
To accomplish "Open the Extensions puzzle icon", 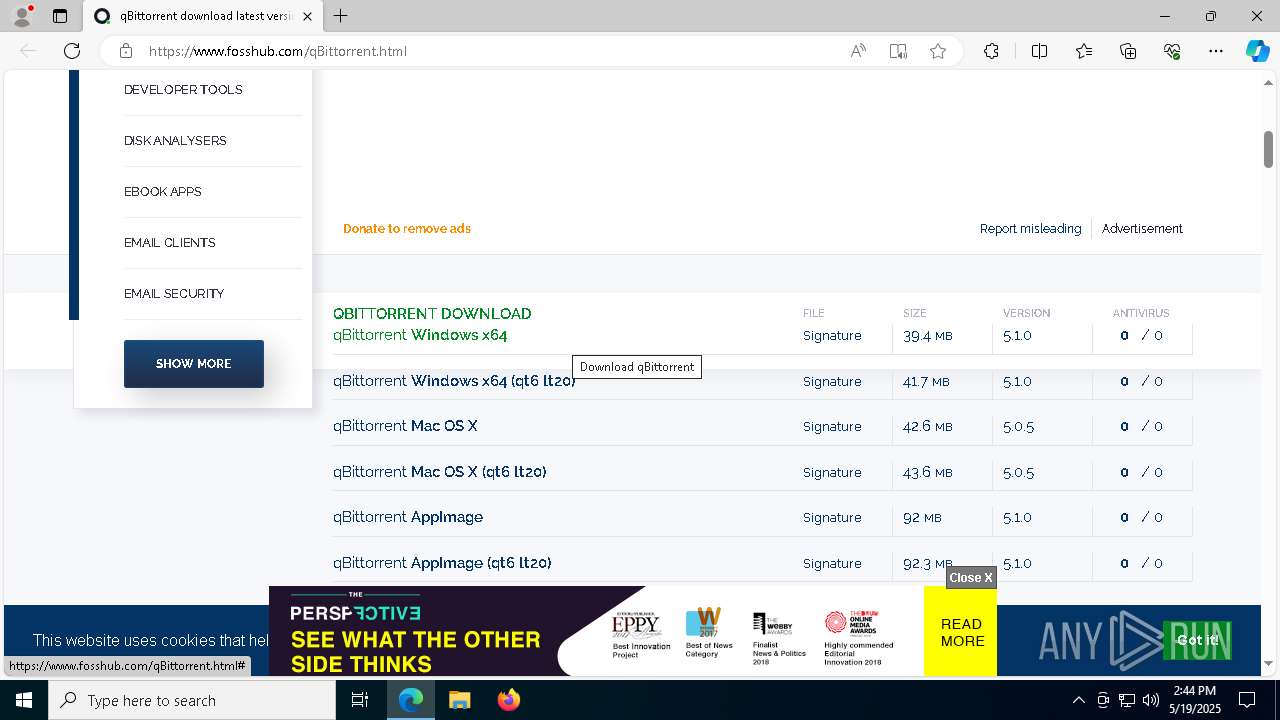I will [991, 51].
